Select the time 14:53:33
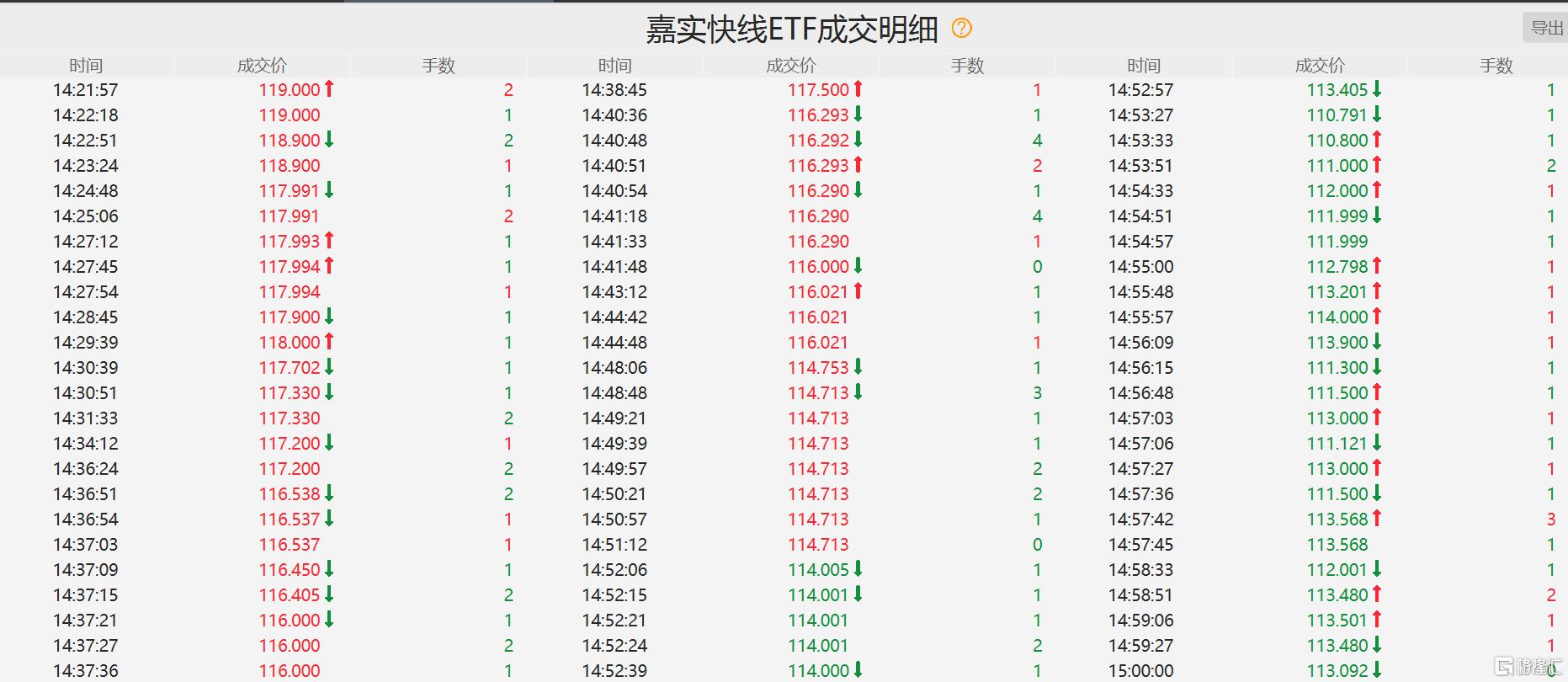 (x=1140, y=141)
